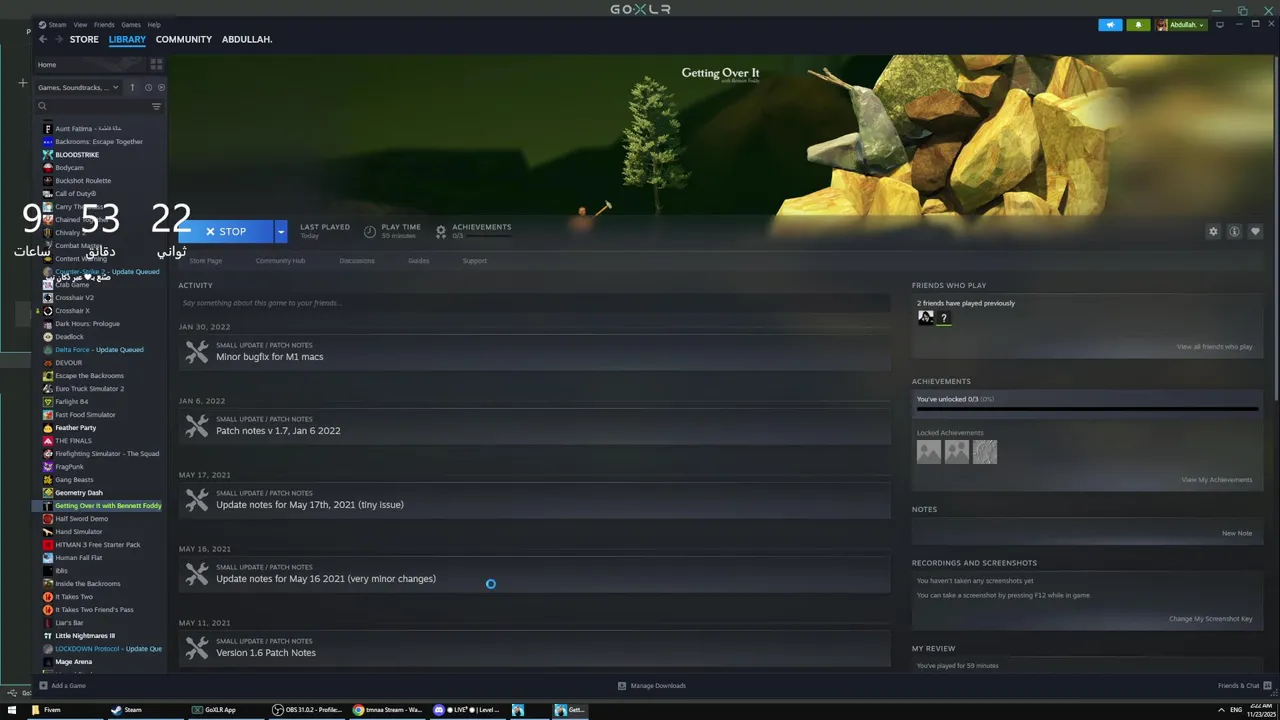Open the Games menu
This screenshot has width=1280, height=720.
pos(131,24)
